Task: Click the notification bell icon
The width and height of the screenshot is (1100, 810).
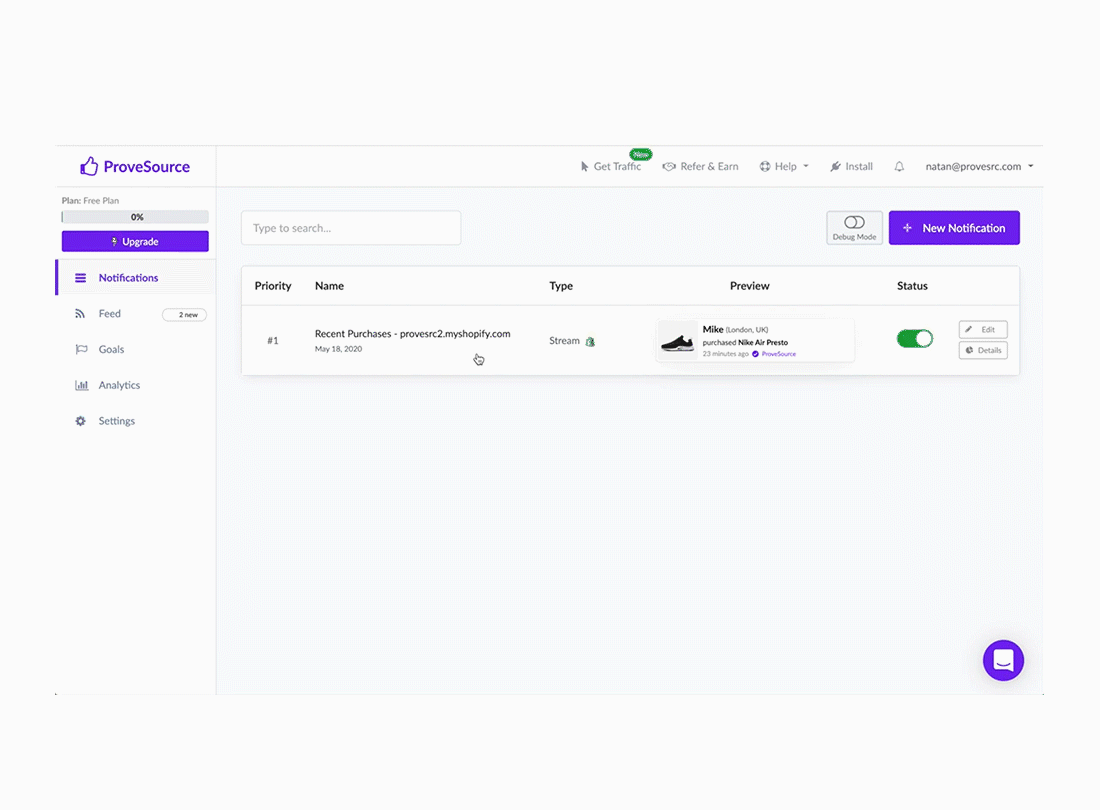Action: (x=899, y=166)
